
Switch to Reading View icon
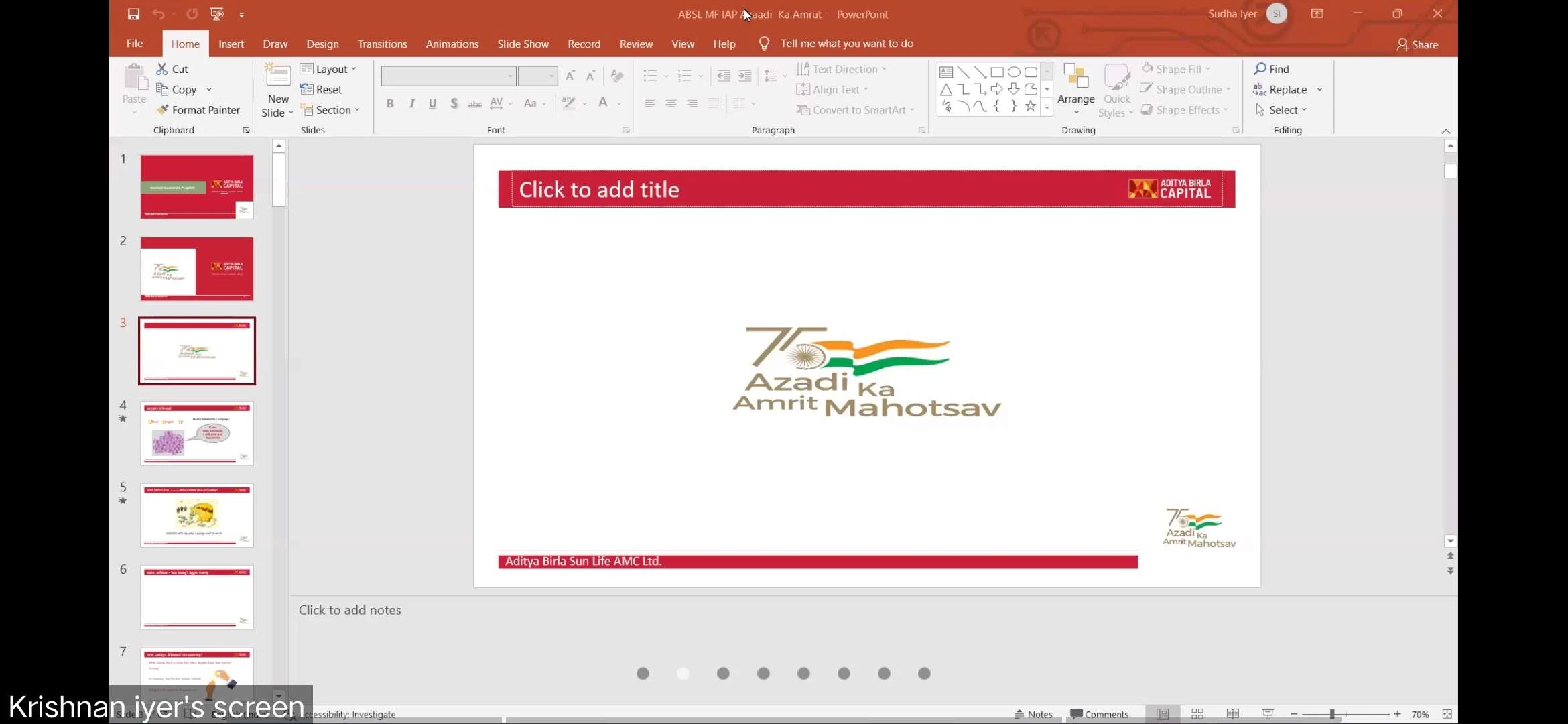1232,714
